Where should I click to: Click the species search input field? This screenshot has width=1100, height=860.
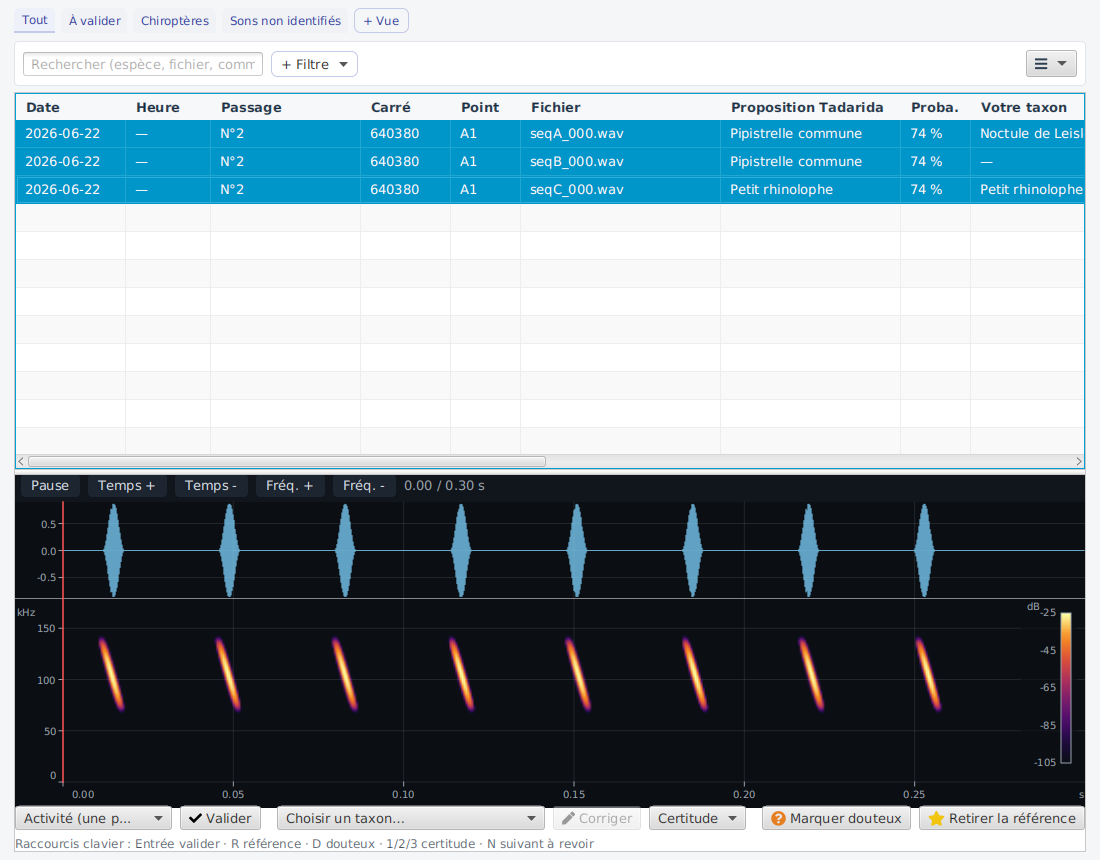[x=143, y=64]
